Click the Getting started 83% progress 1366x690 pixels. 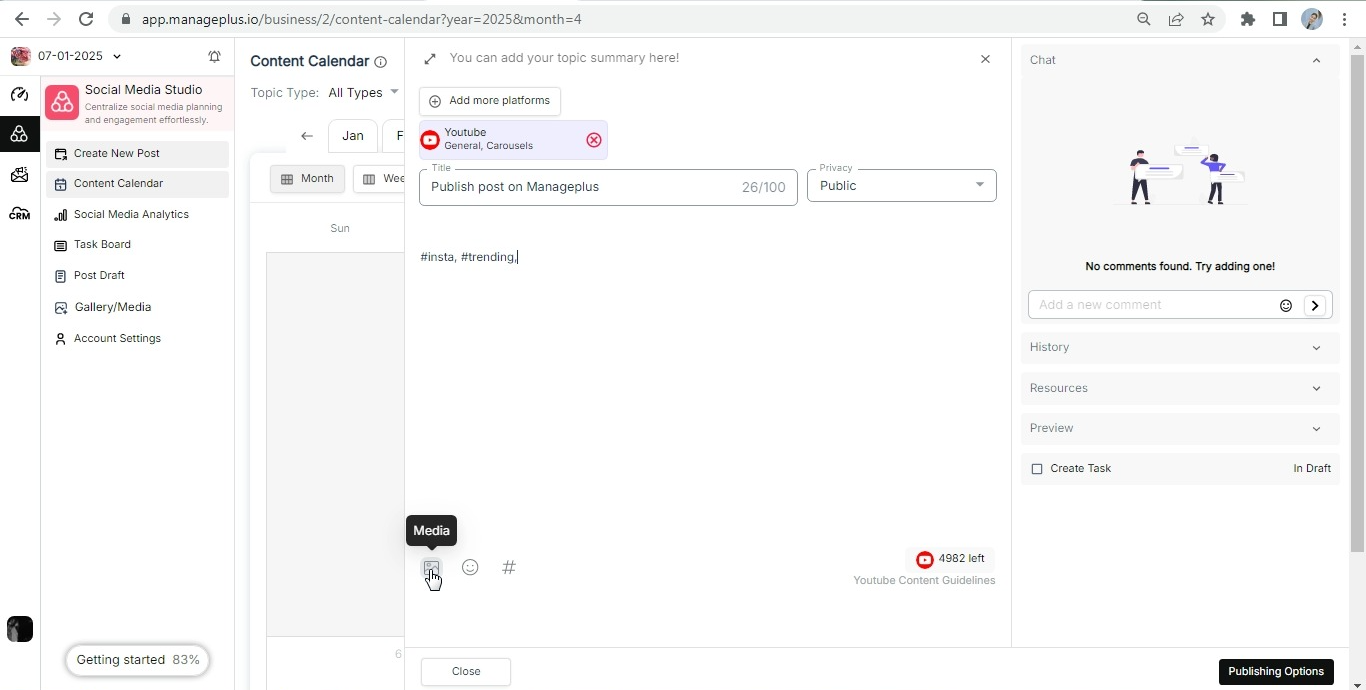pos(137,660)
